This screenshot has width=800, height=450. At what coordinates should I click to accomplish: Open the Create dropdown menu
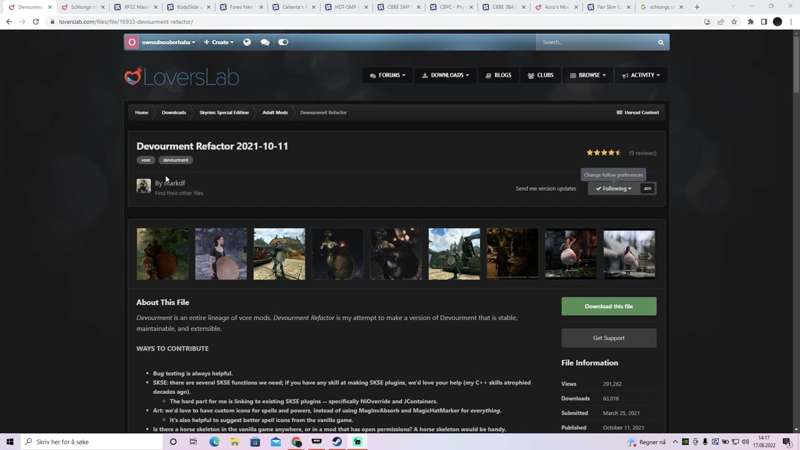218,42
